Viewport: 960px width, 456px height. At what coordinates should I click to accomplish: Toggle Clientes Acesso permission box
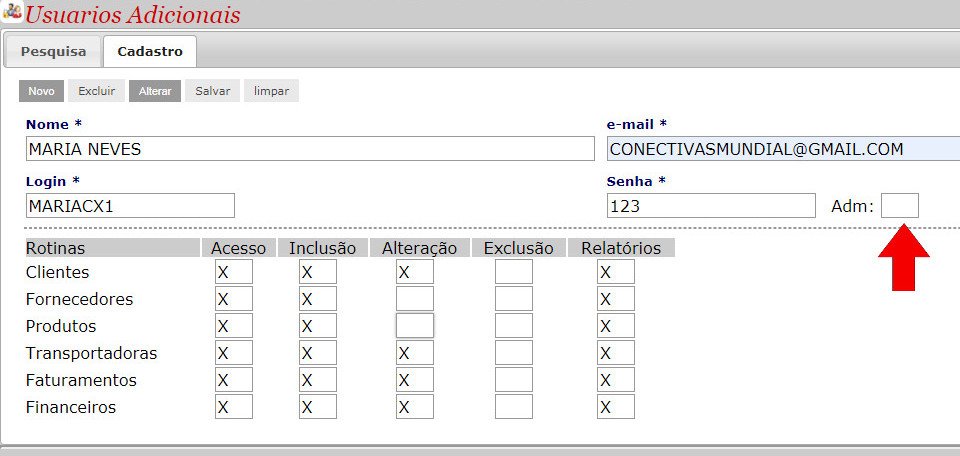point(233,272)
